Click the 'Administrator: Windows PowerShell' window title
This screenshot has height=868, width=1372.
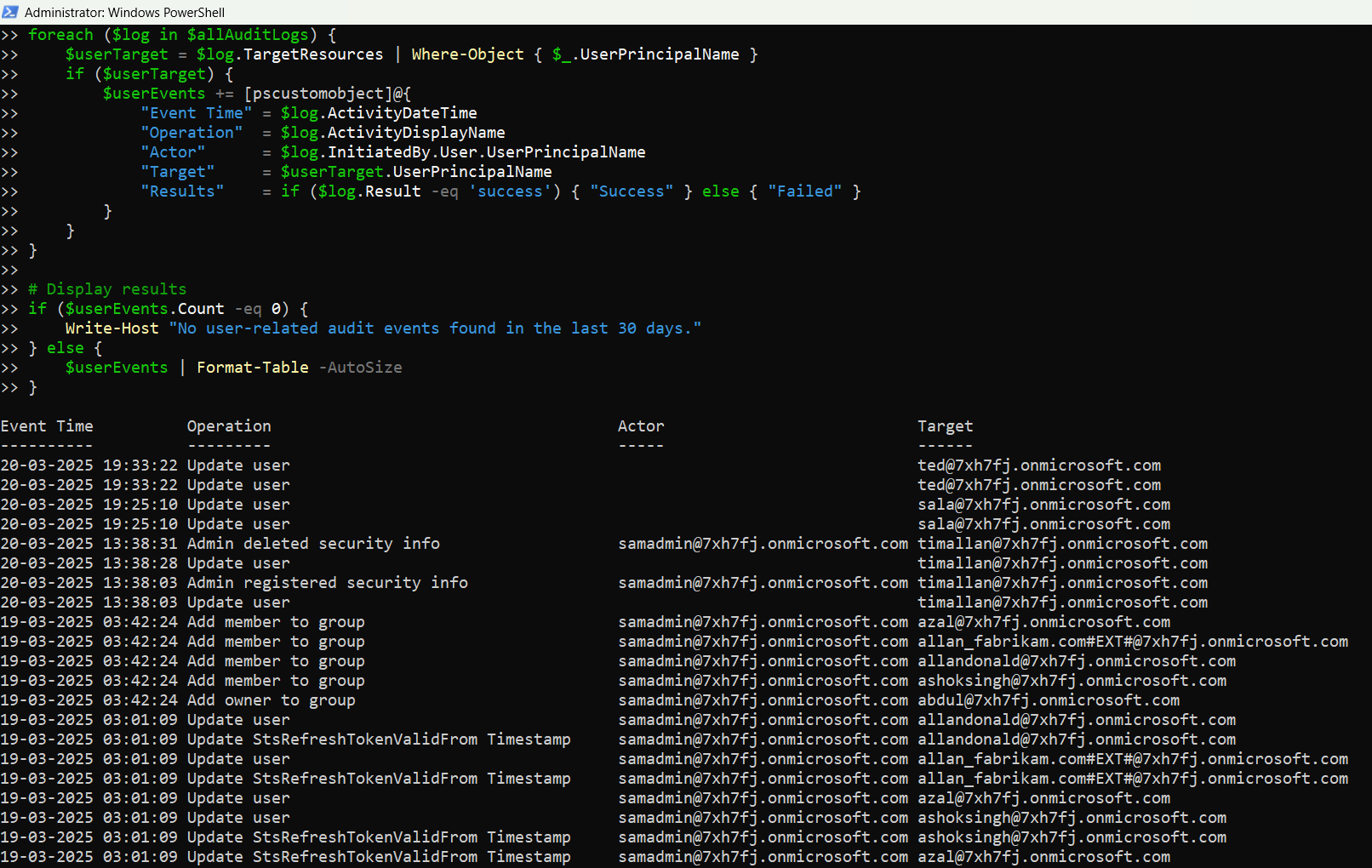click(124, 12)
